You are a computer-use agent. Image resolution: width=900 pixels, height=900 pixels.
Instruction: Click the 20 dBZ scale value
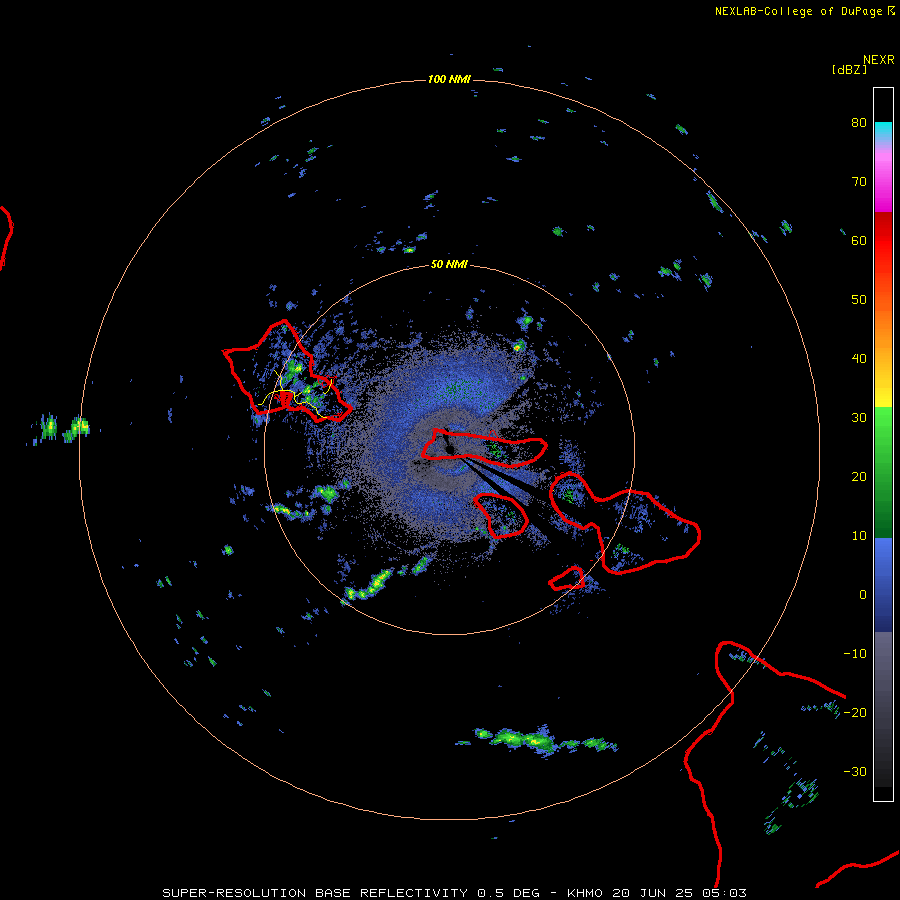[859, 476]
